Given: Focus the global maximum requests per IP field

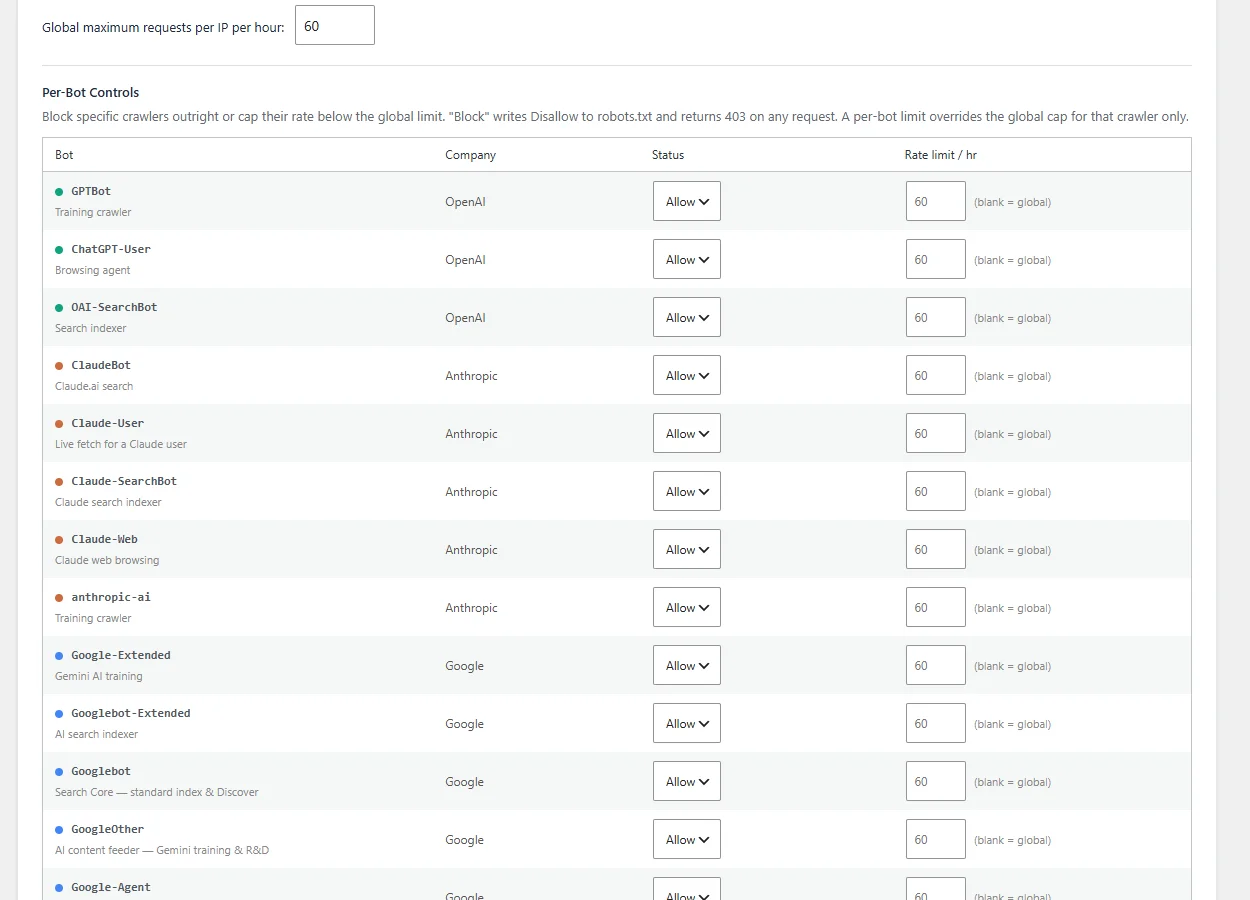Looking at the screenshot, I should [335, 25].
